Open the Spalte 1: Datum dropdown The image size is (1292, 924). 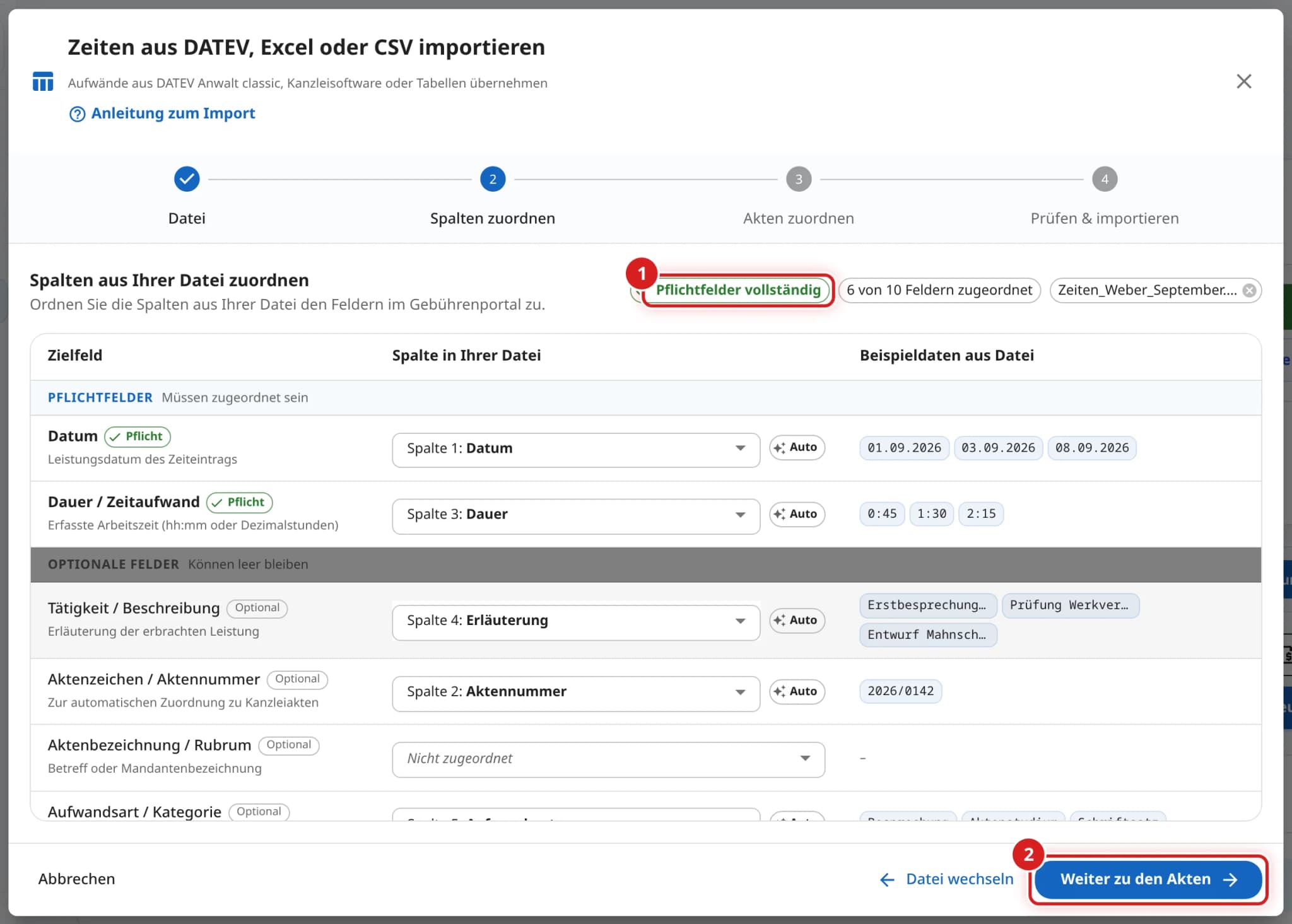point(575,449)
